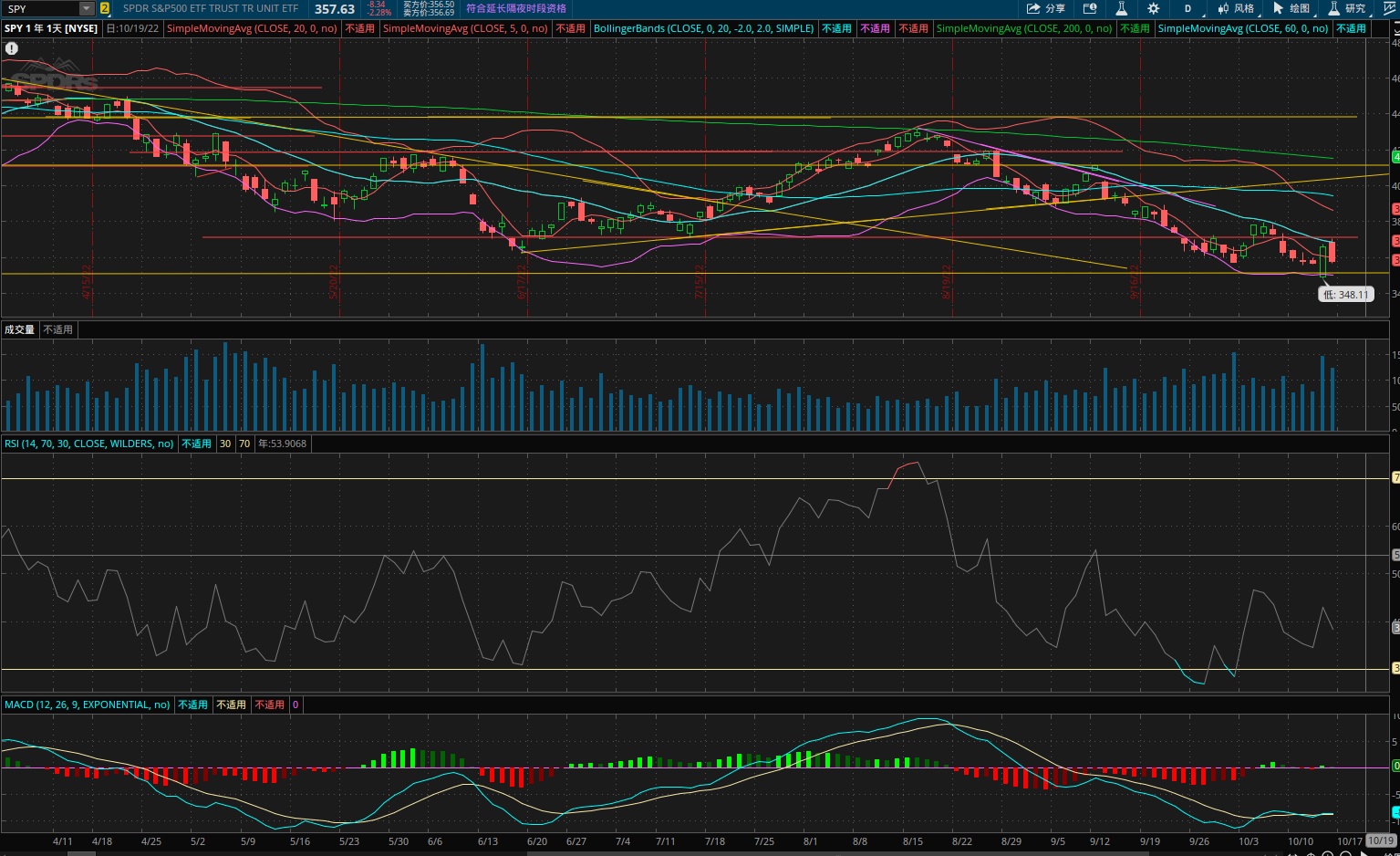
Task: Click the 成交量 volume panel label
Action: click(20, 329)
